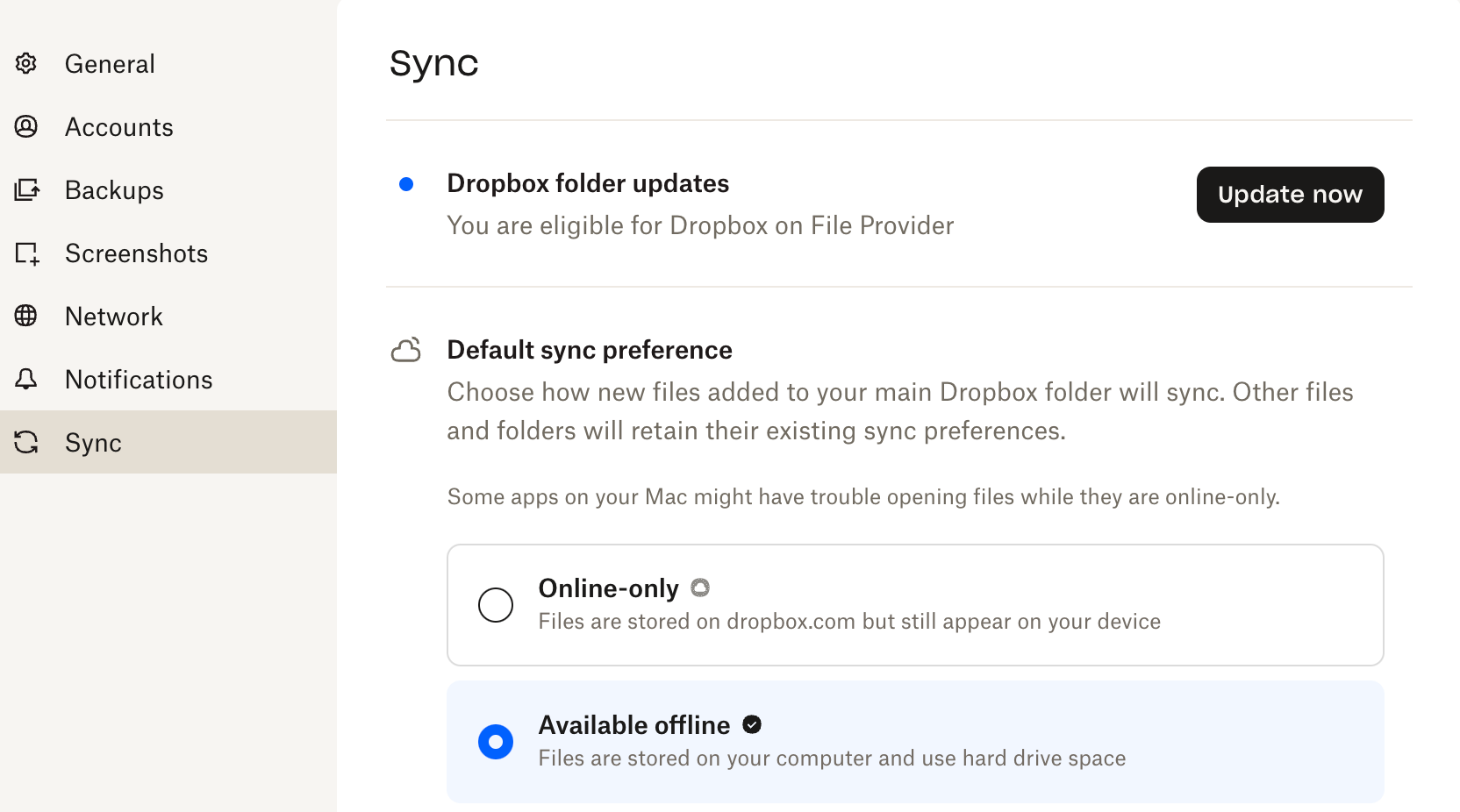Select the Online-only radio button
Viewport: 1460px width, 812px height.
pyautogui.click(x=496, y=605)
